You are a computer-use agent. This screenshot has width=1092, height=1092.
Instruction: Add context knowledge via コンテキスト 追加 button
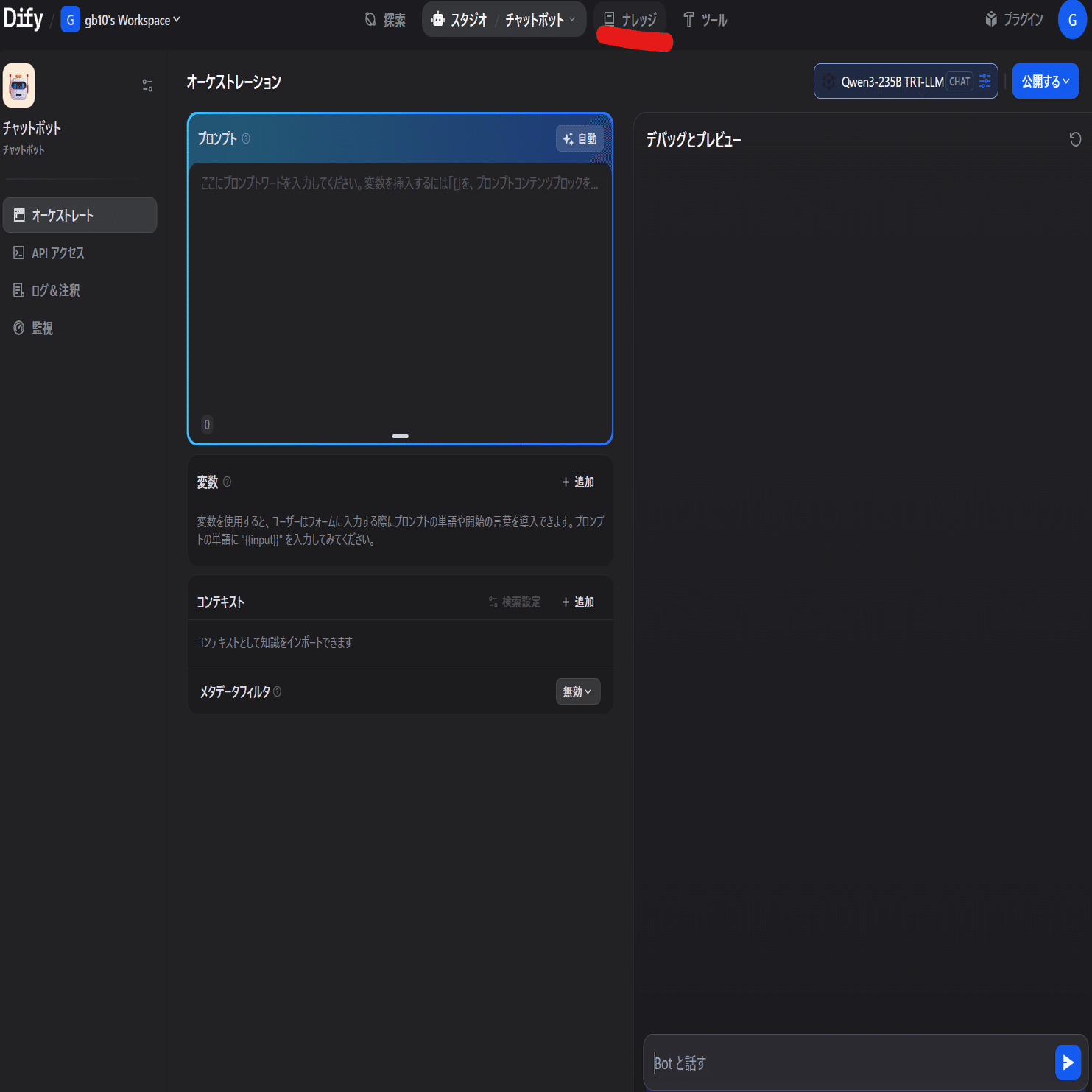pos(578,601)
